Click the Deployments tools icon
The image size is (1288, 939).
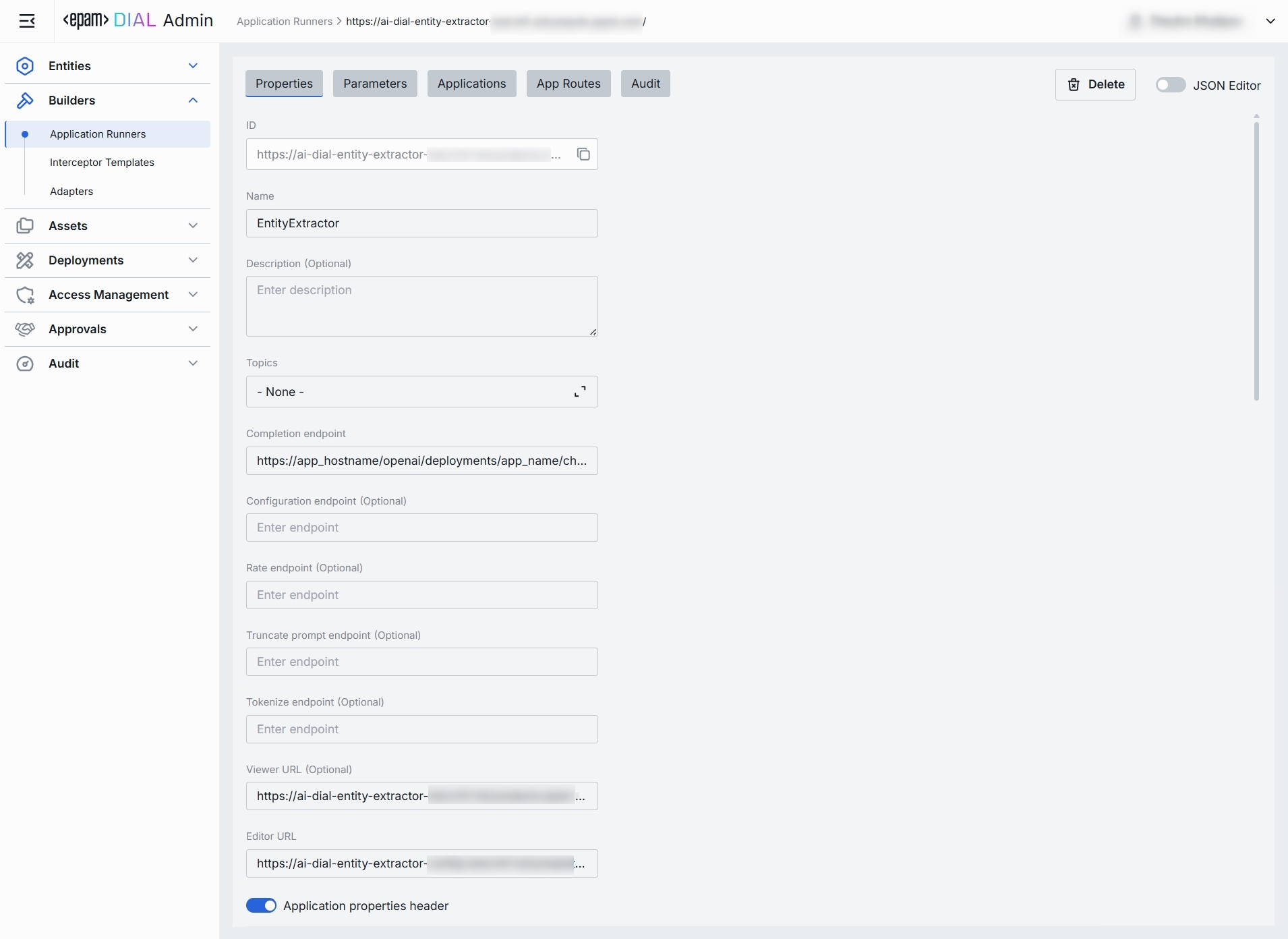click(25, 260)
